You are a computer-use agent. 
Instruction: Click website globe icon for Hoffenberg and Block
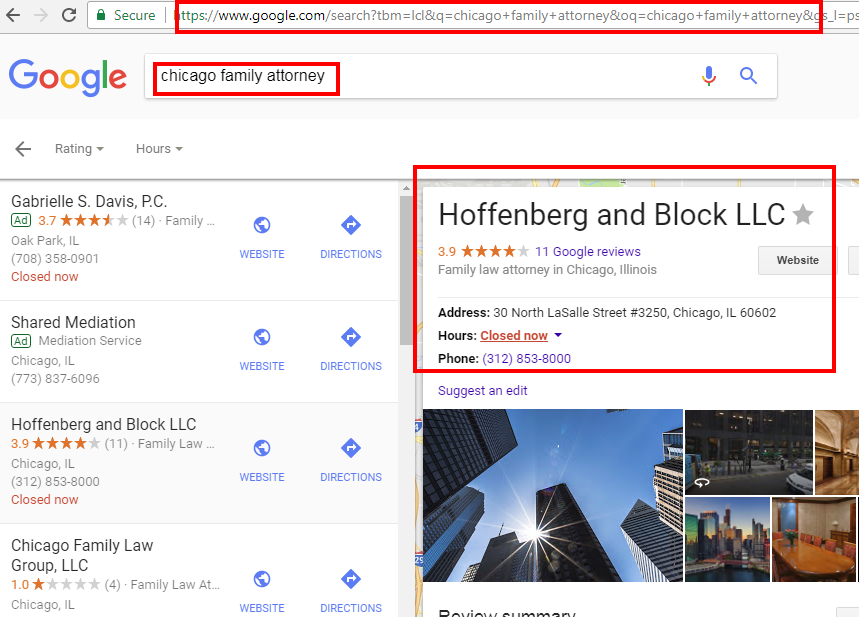pyautogui.click(x=262, y=448)
